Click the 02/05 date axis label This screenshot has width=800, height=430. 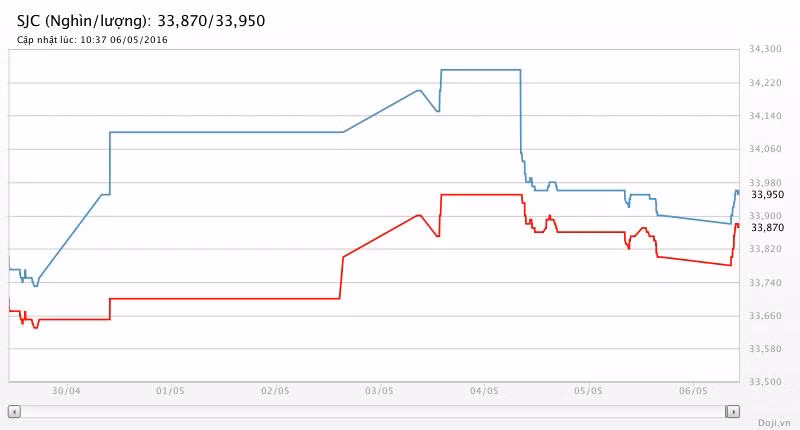click(x=275, y=391)
